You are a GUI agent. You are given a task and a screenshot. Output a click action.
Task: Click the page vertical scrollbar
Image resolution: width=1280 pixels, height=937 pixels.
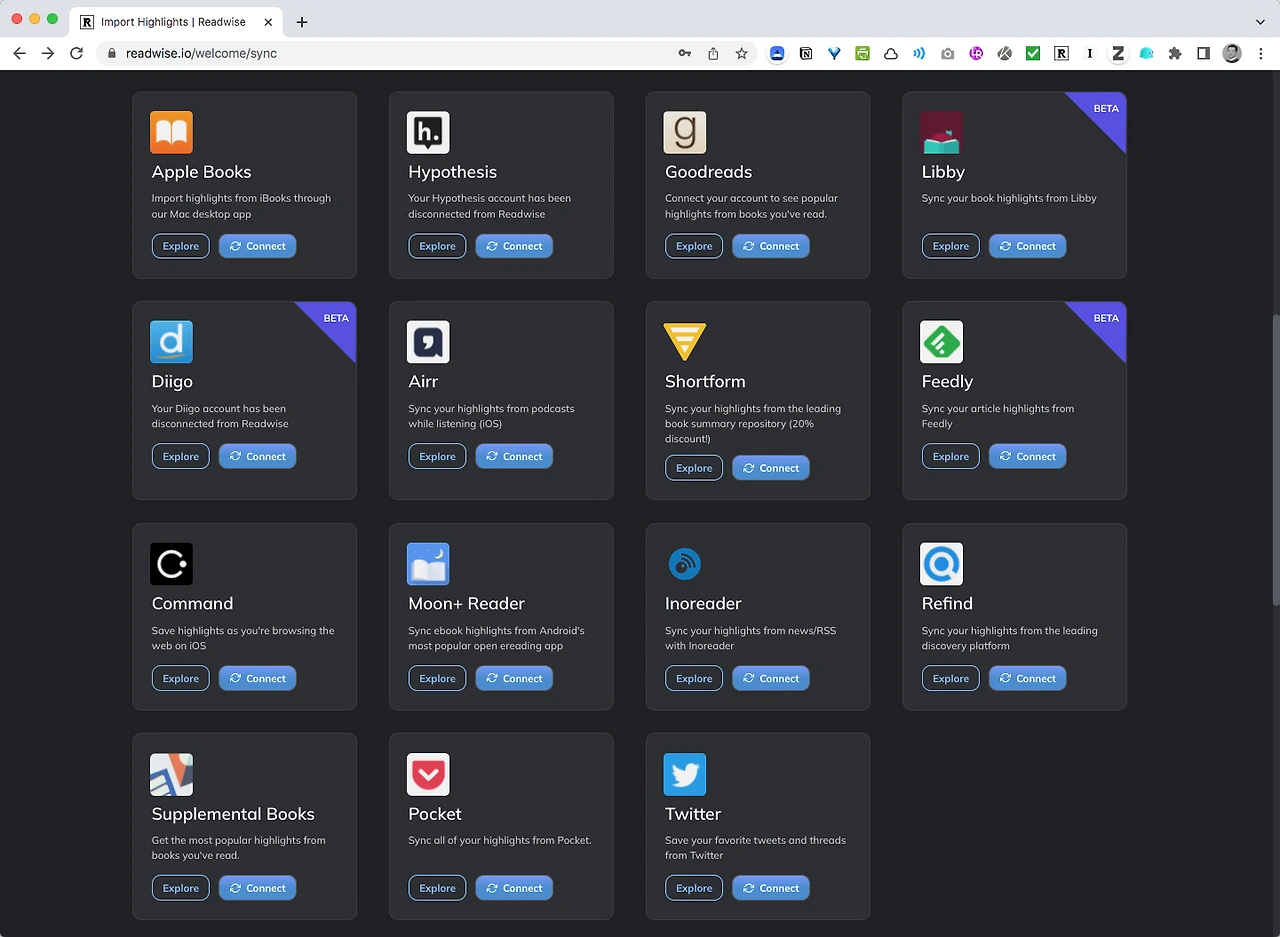(1274, 460)
